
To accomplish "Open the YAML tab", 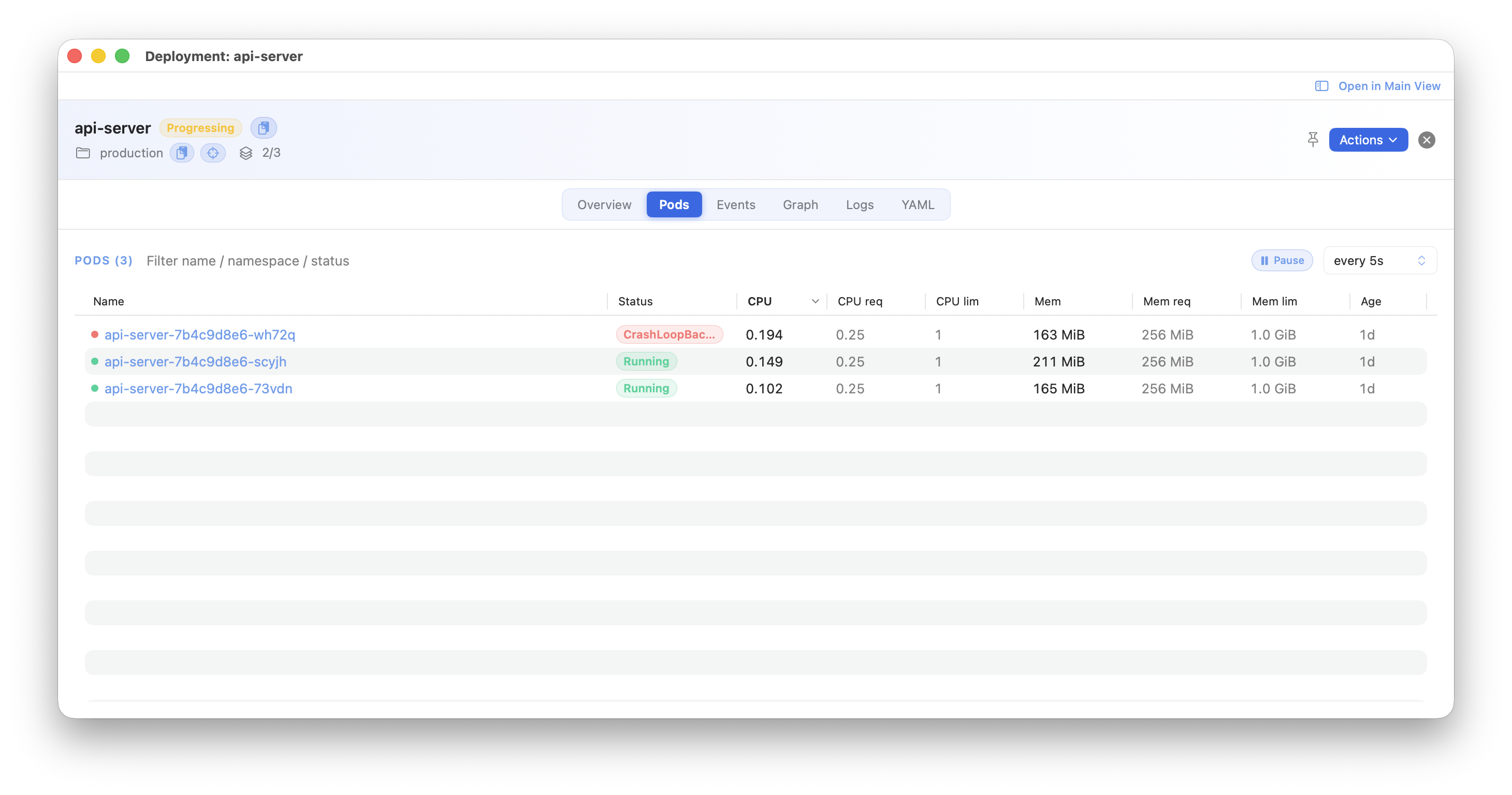I will (x=918, y=205).
